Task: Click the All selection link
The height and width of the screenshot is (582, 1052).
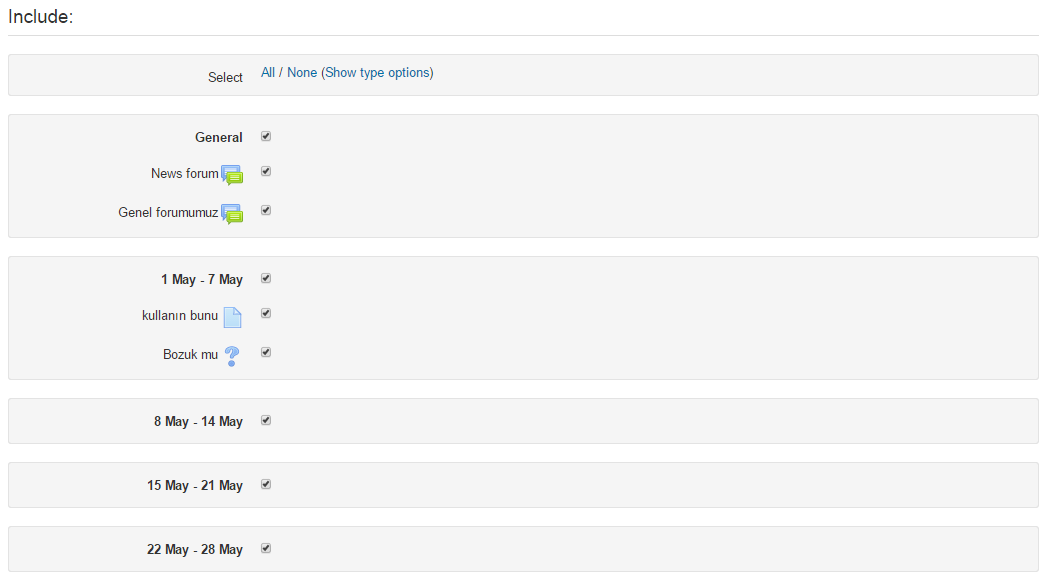Action: pos(268,73)
